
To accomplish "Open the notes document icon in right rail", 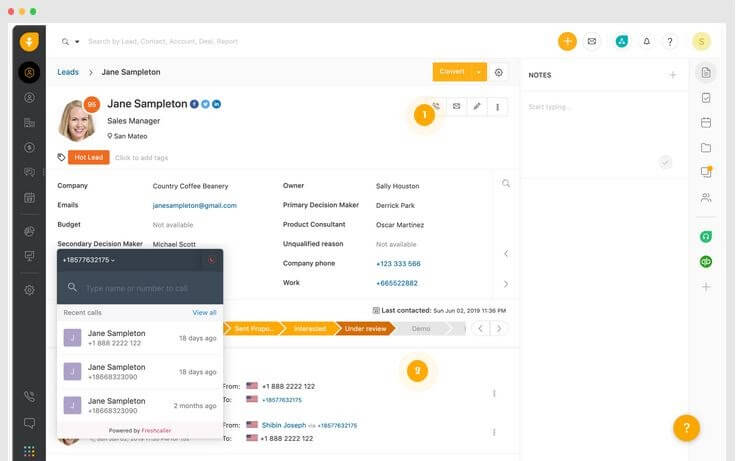I will tap(706, 73).
